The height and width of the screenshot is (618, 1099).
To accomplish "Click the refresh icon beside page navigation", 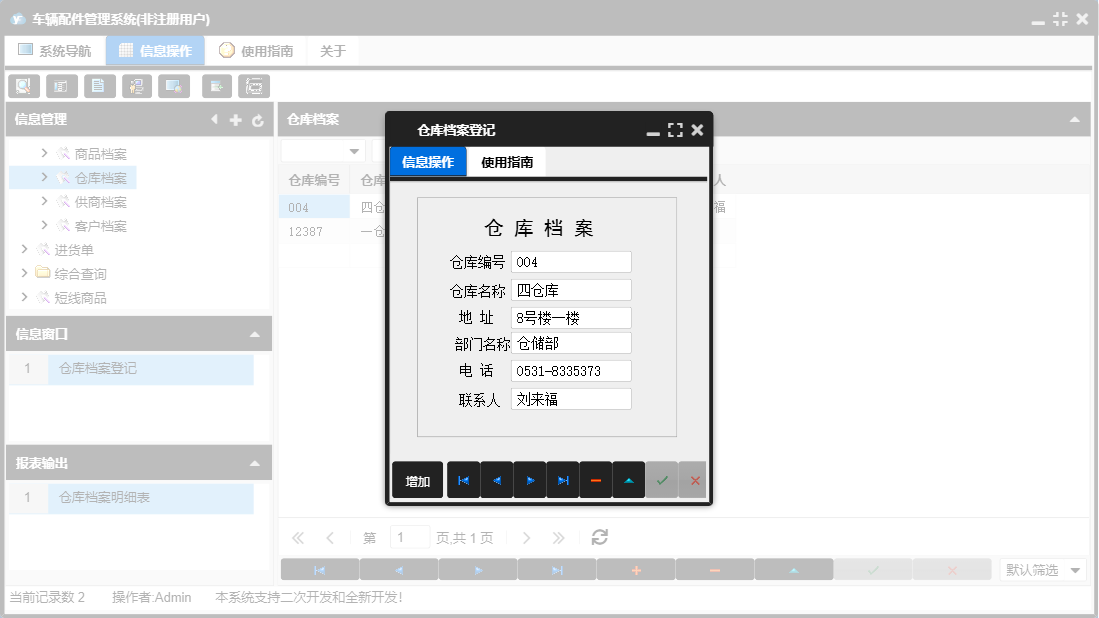I will (x=599, y=537).
